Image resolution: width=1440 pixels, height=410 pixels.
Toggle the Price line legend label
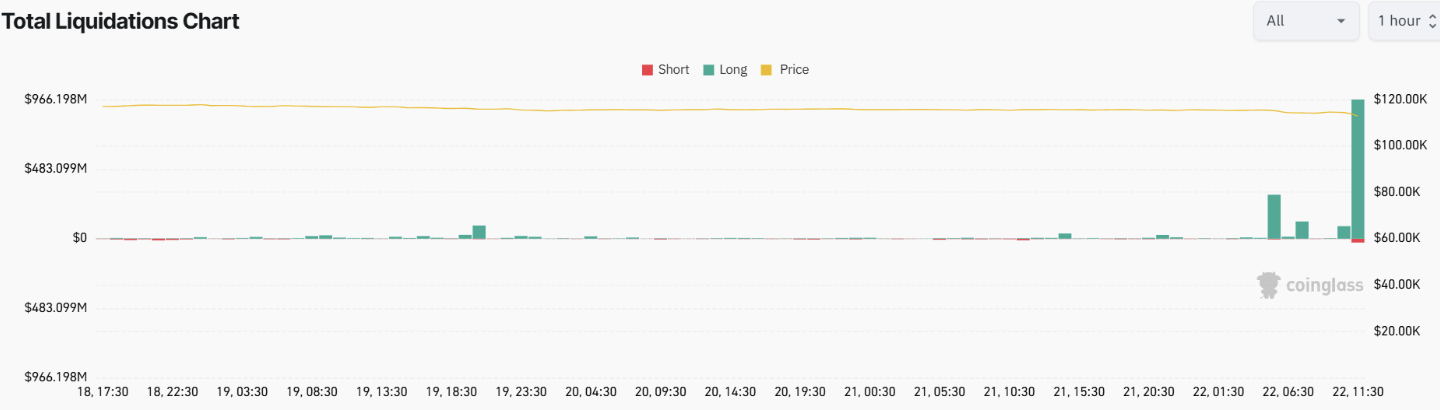coord(794,70)
